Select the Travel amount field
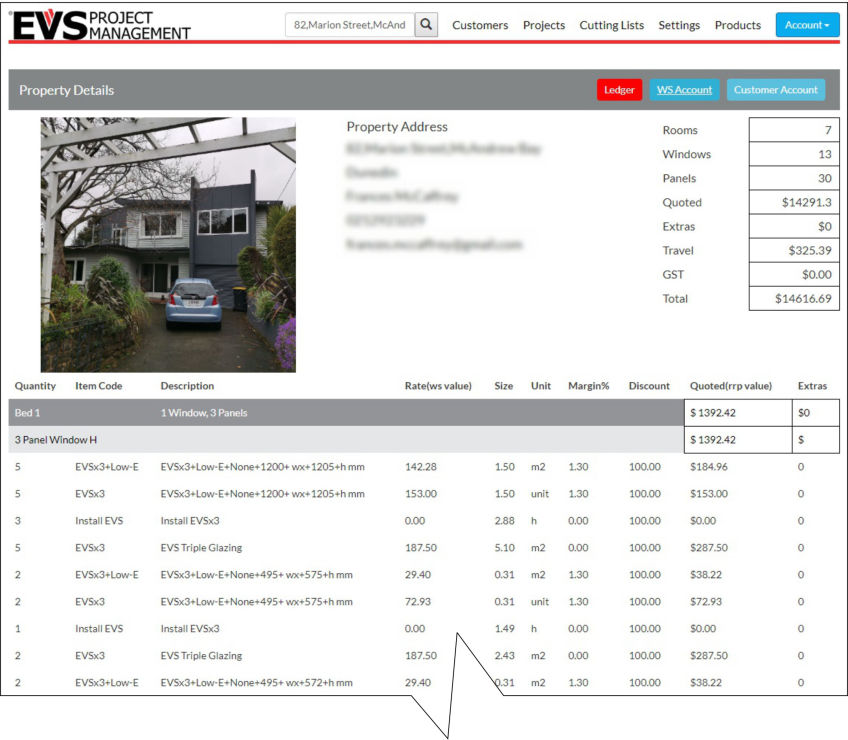The image size is (848, 740). (x=794, y=251)
